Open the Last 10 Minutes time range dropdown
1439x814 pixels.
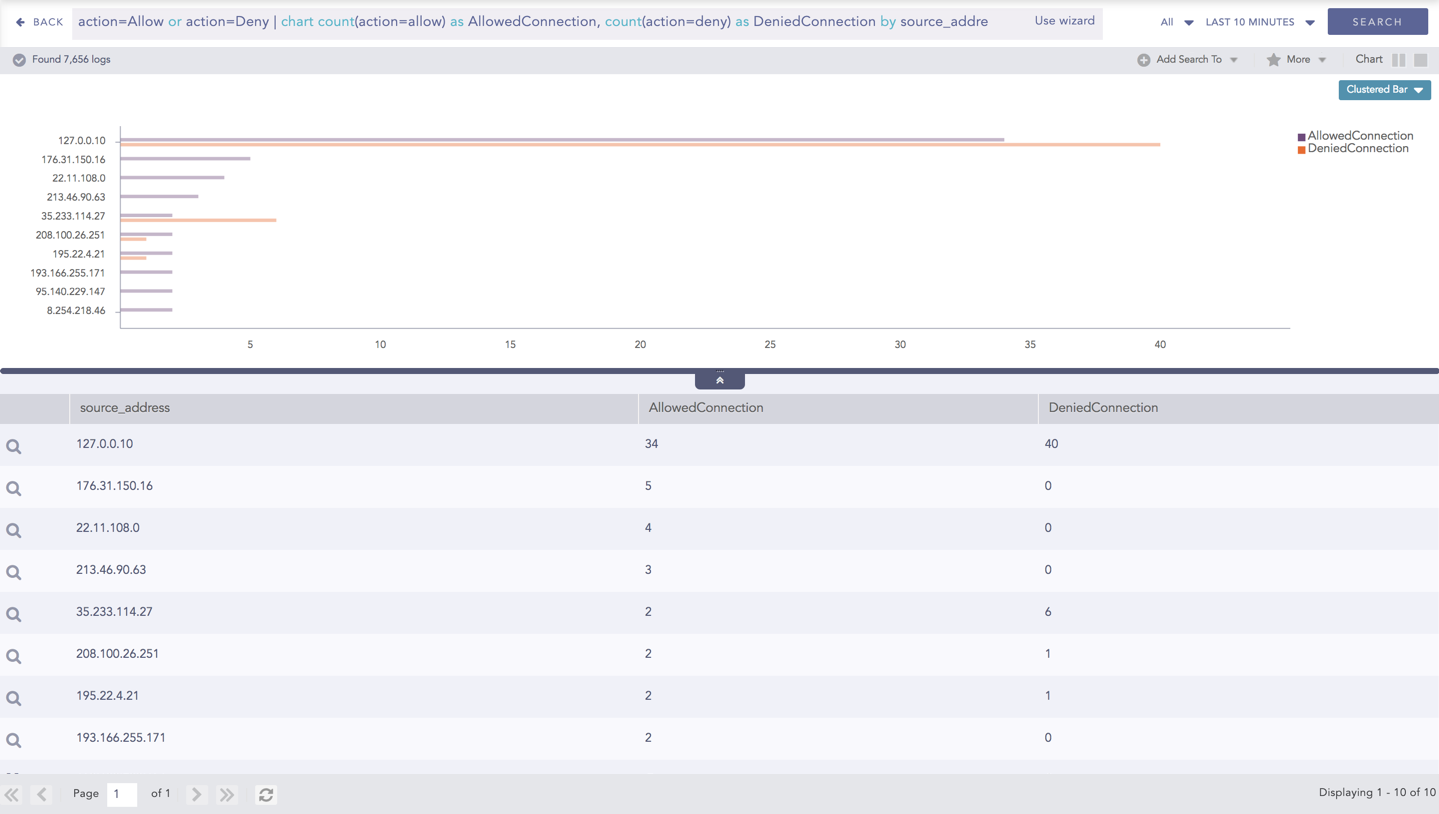pos(1259,22)
